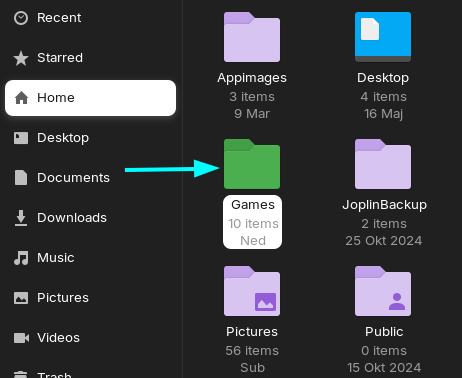Click the 'Public' folder name label
Image resolution: width=462 pixels, height=378 pixels.
(x=384, y=332)
